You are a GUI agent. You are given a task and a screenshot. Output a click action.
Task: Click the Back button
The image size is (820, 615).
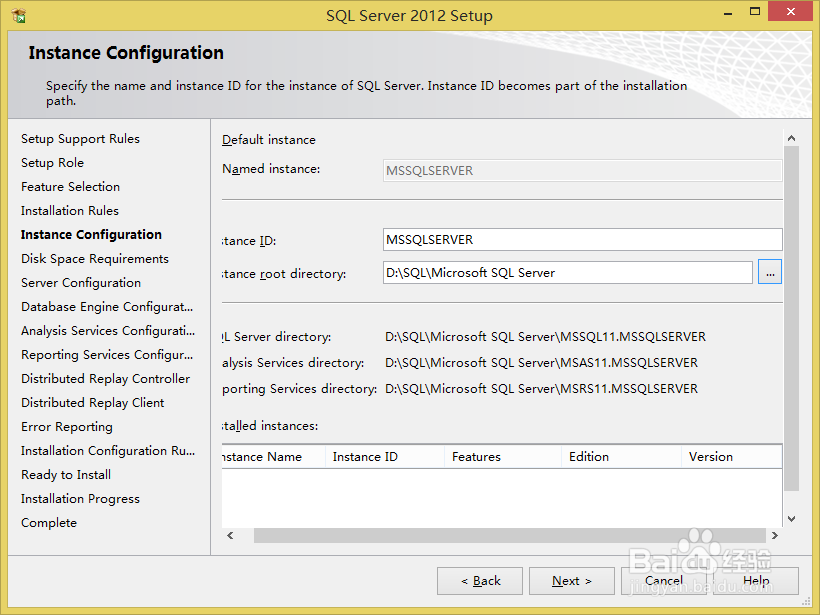(x=479, y=581)
